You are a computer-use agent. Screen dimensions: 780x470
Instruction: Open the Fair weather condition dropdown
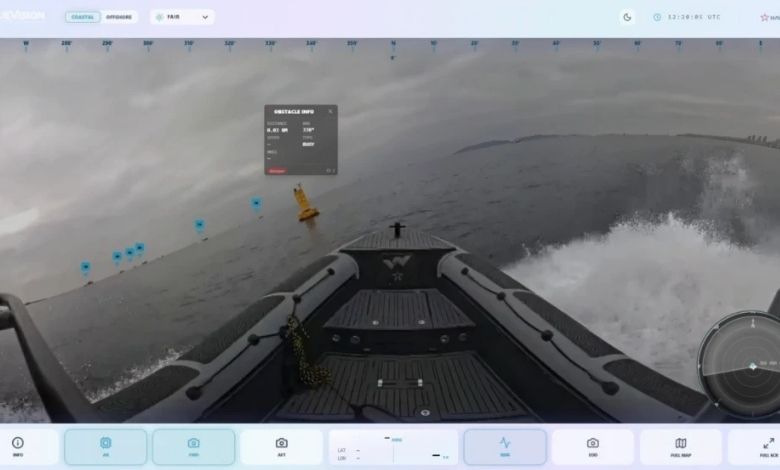(182, 17)
